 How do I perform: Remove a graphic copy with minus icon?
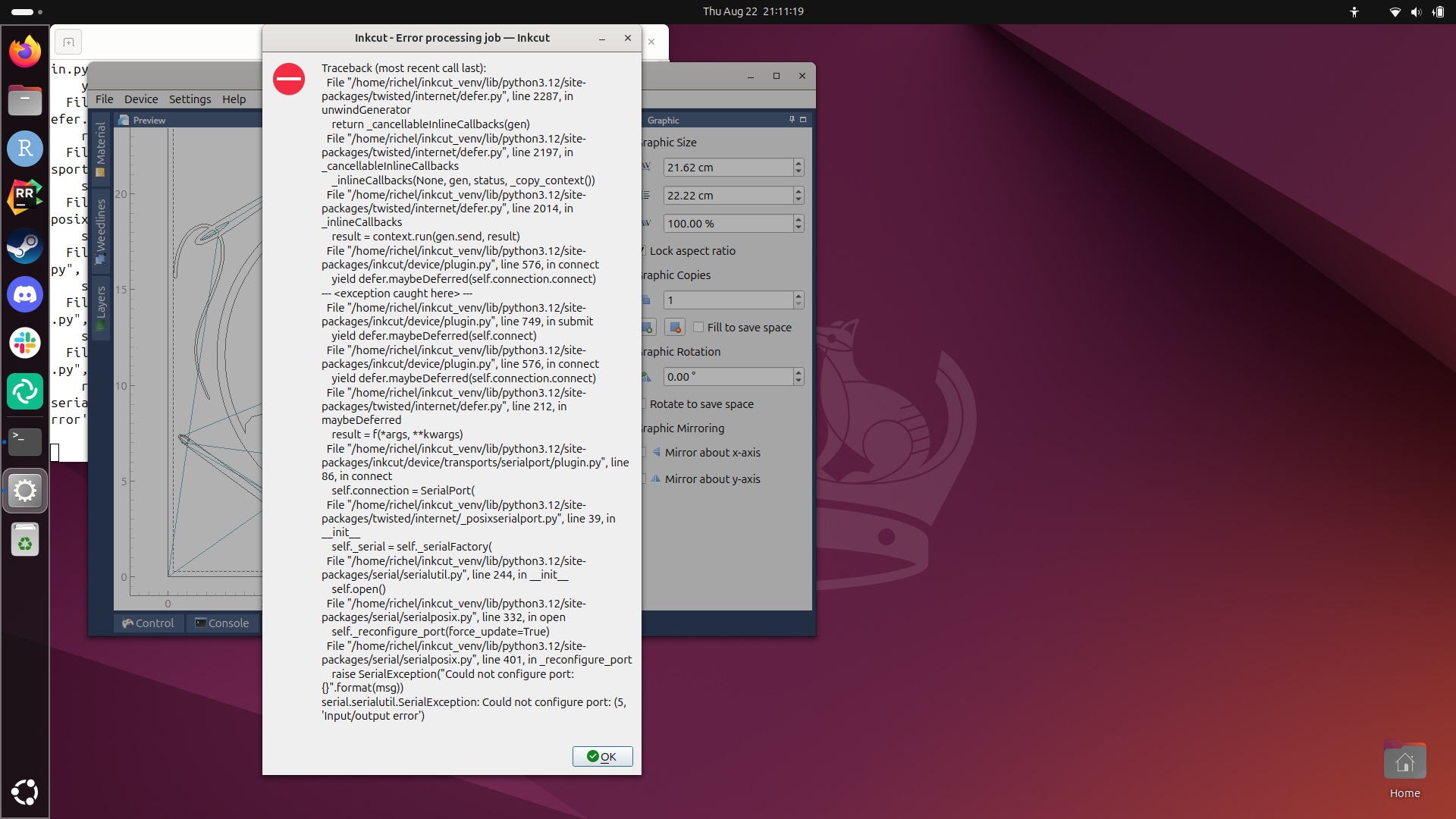click(675, 327)
